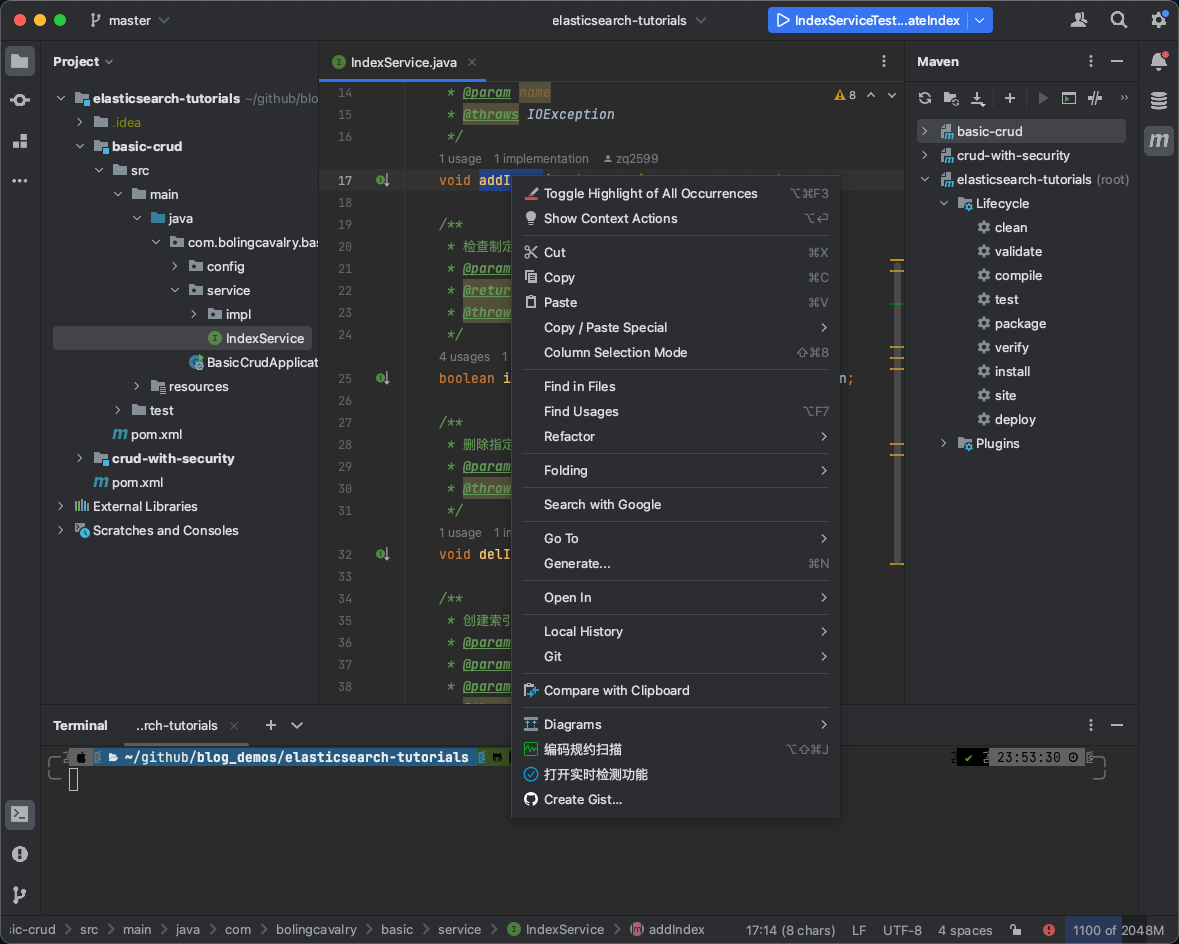This screenshot has width=1179, height=944.
Task: Choose Compare with Clipboard
Action: pos(675,690)
